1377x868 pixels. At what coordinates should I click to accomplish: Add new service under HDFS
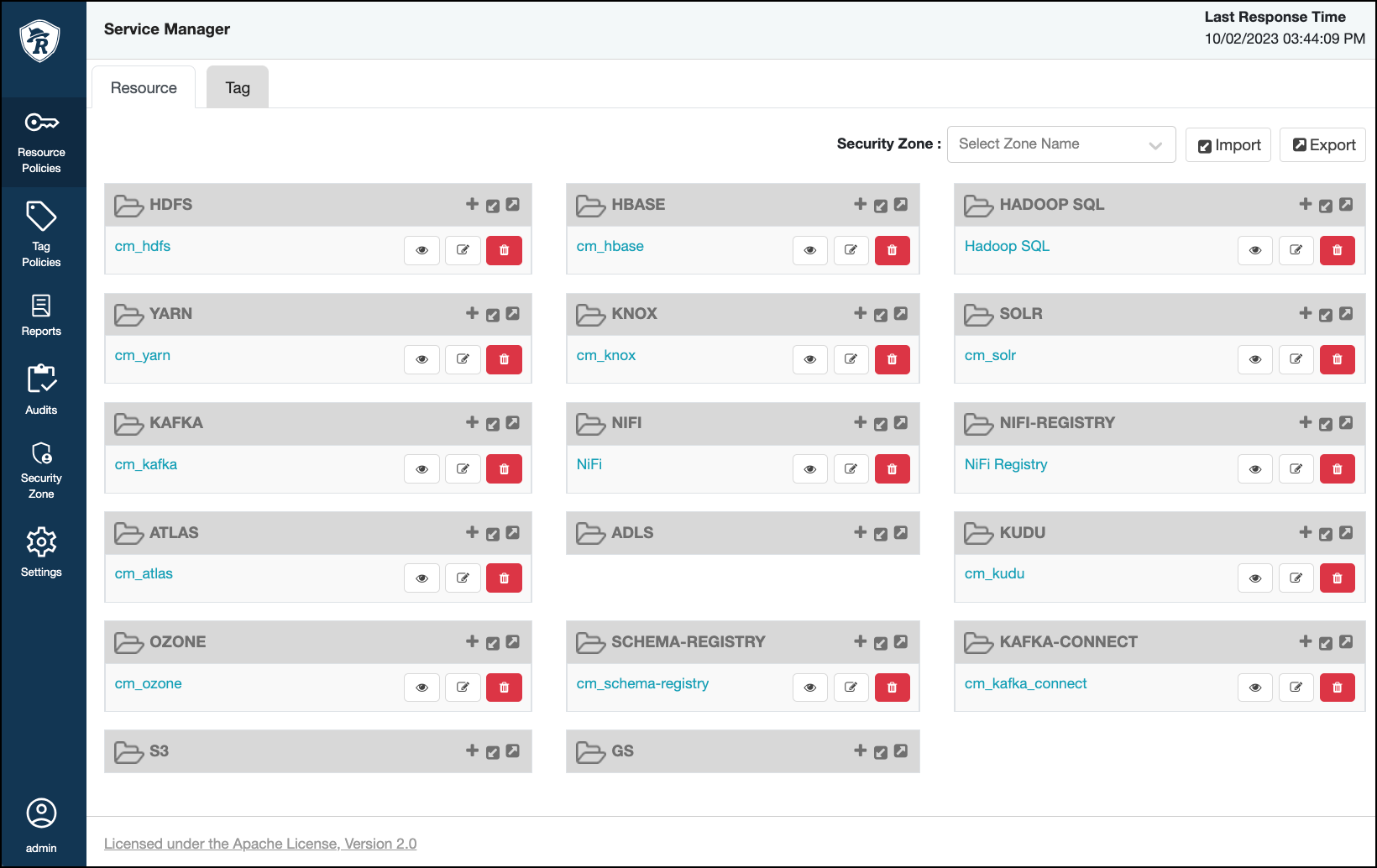point(472,204)
